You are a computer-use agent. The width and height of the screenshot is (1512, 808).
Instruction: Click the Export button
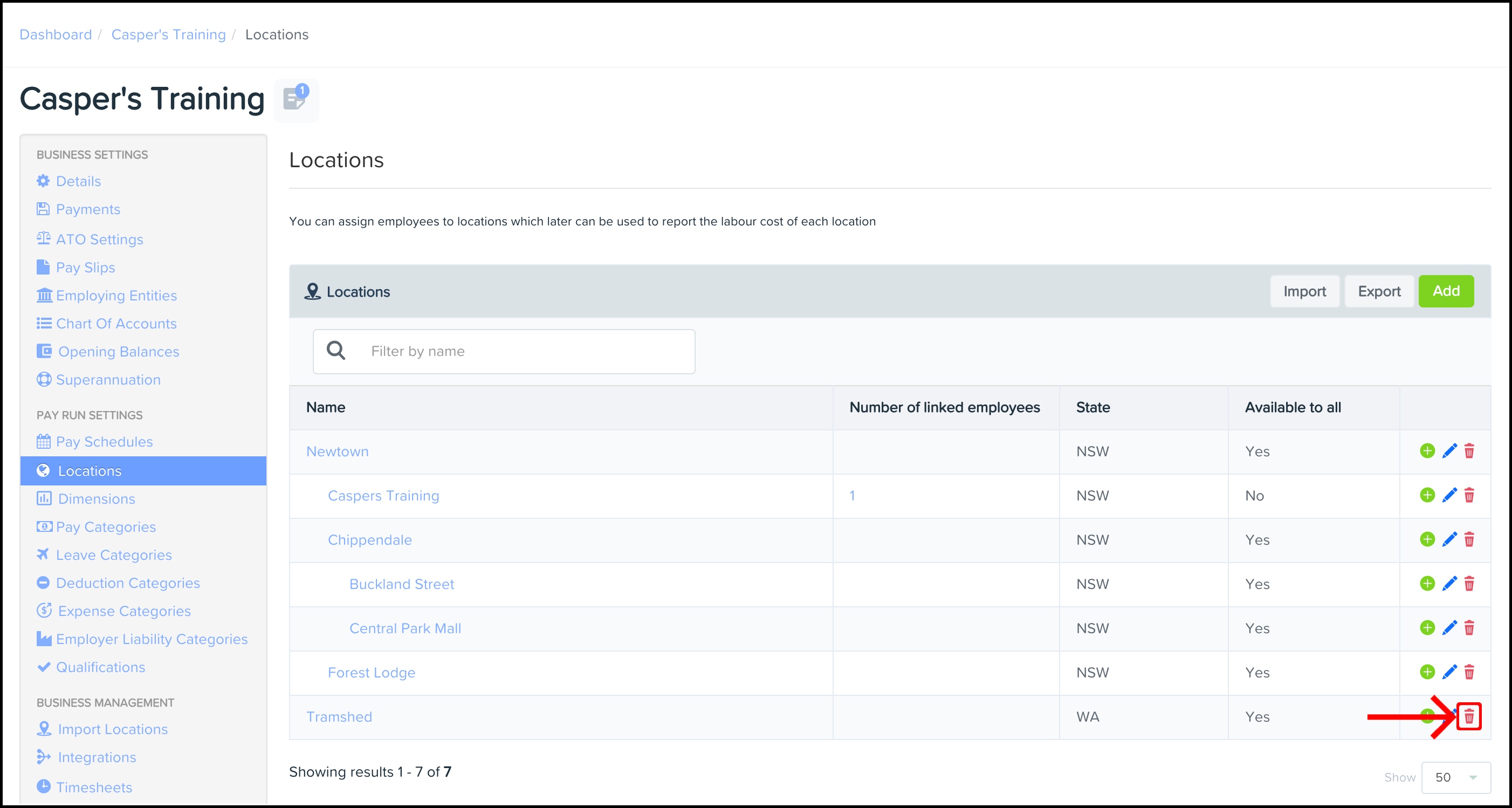pyautogui.click(x=1379, y=291)
